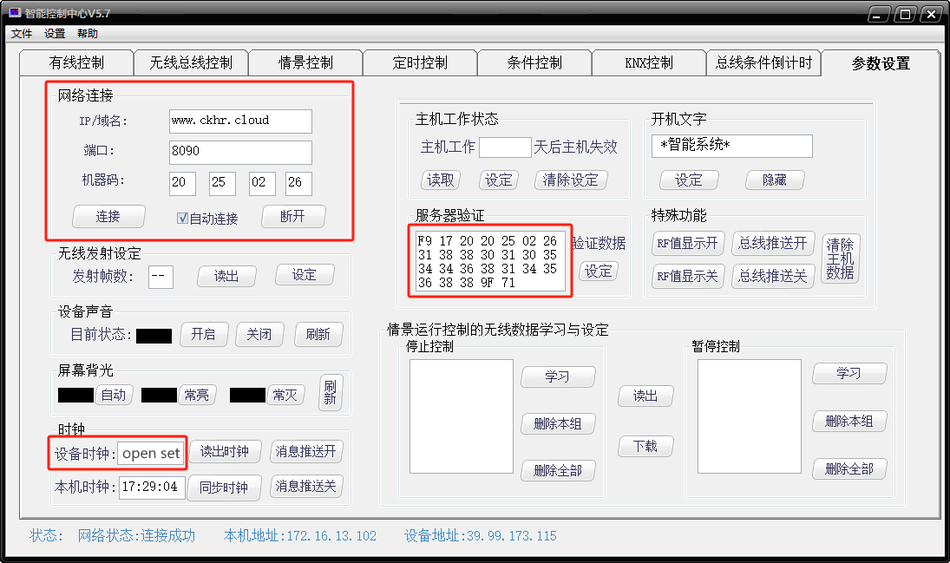Set screen backlight to 常亮
This screenshot has height=563, width=950.
[x=197, y=395]
